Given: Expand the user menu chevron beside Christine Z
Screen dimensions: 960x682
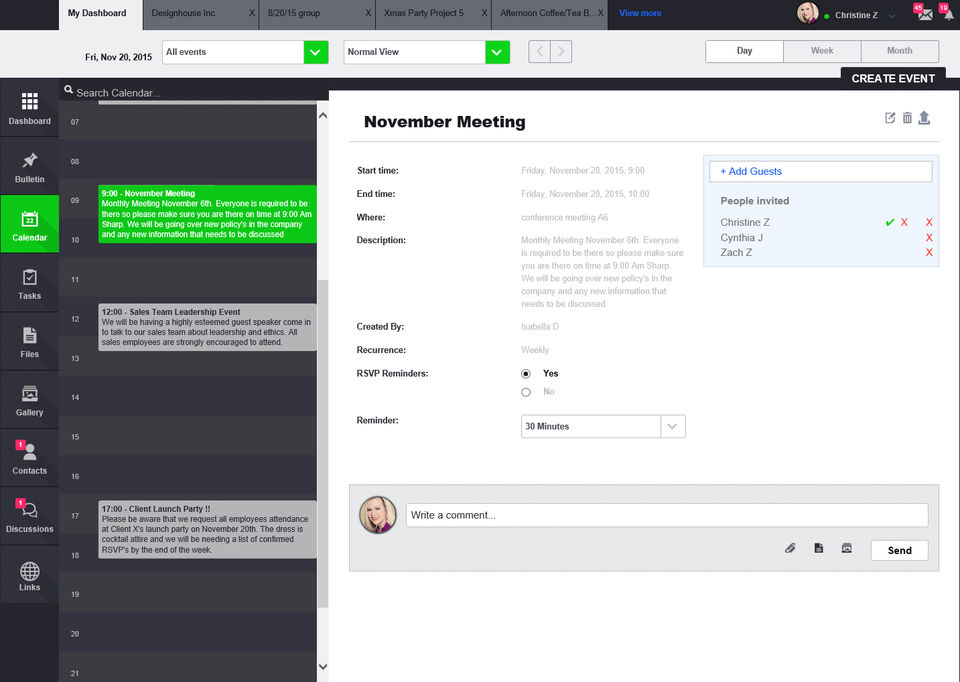Looking at the screenshot, I should 891,16.
